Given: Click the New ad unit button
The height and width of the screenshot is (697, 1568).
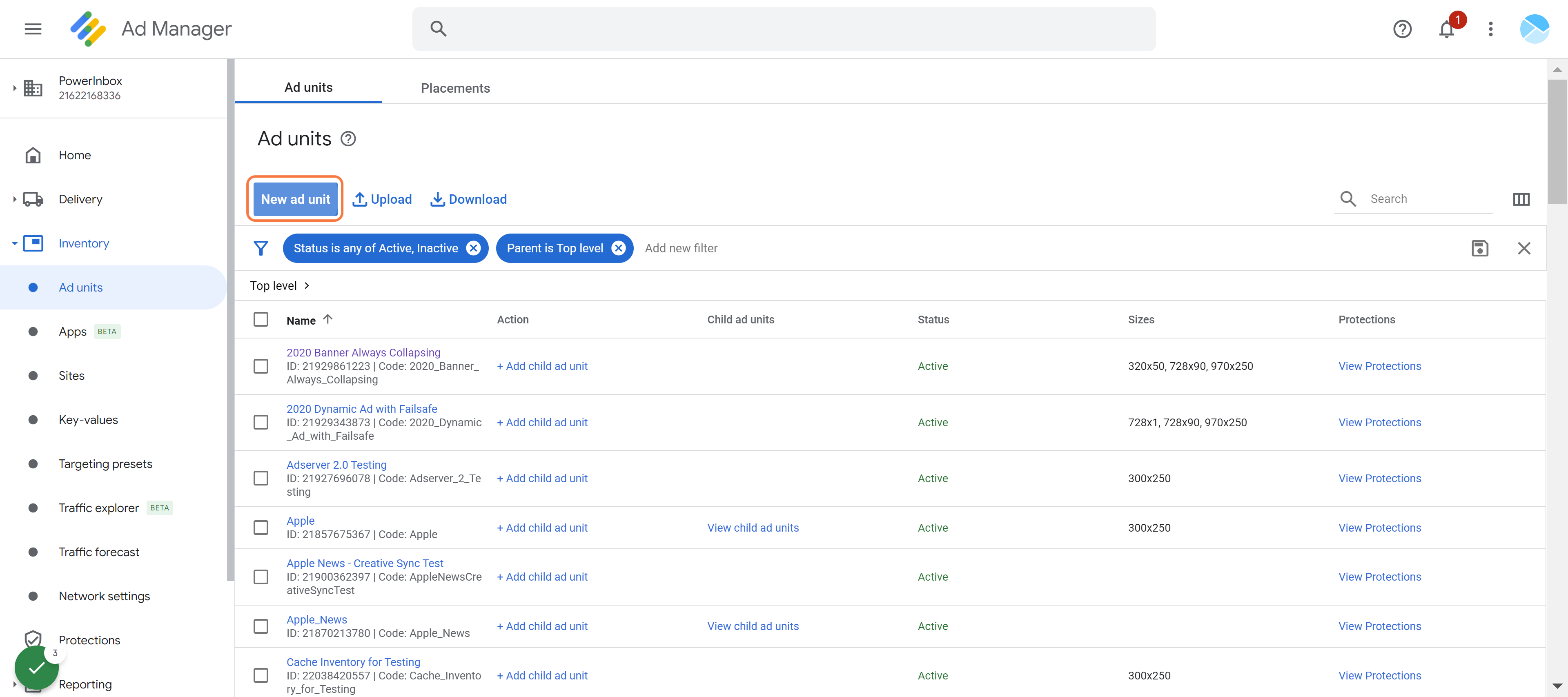Looking at the screenshot, I should 295,199.
